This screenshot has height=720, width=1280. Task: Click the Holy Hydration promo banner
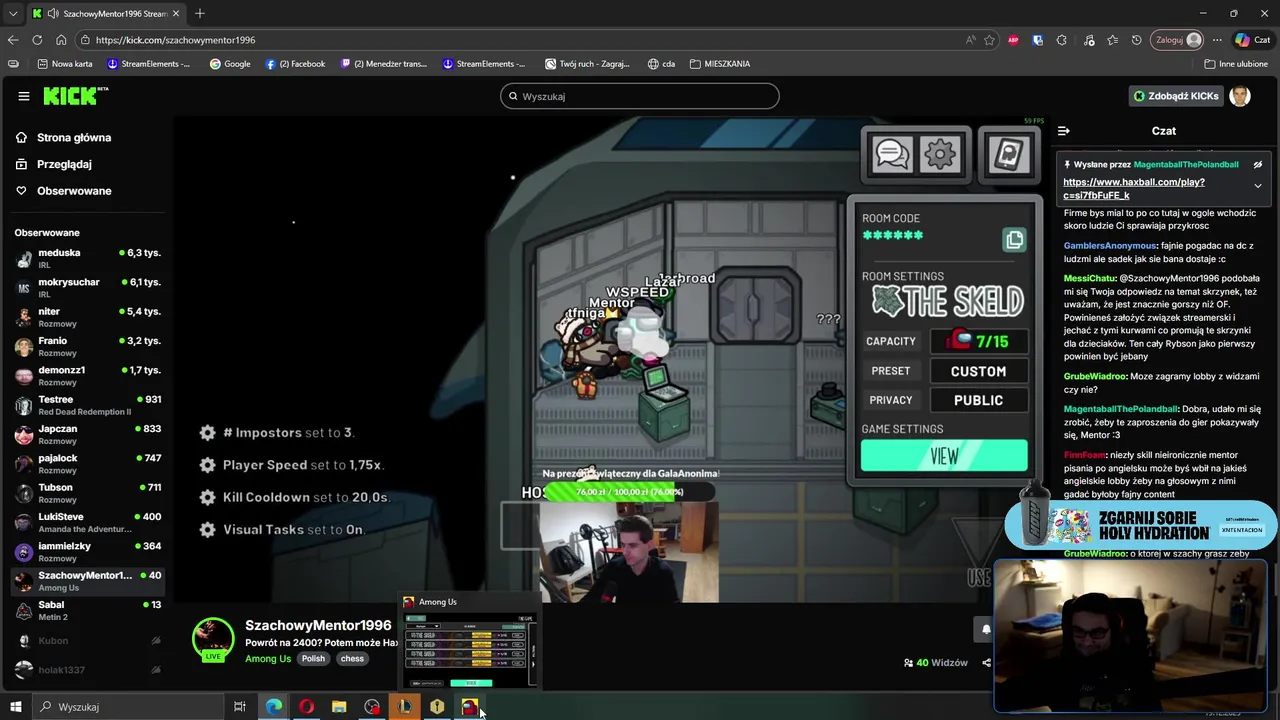click(x=1140, y=525)
